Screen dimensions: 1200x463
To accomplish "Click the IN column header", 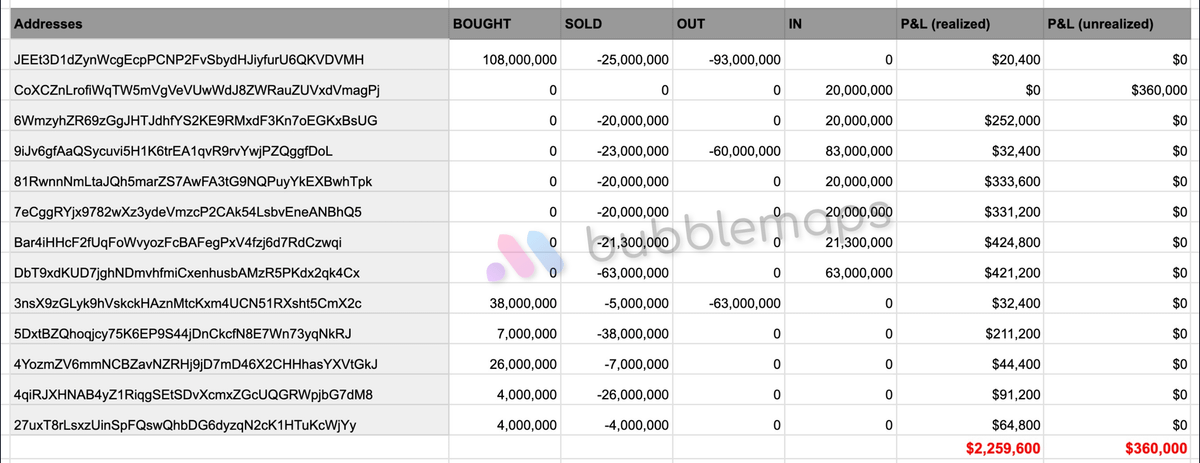I will pos(795,22).
